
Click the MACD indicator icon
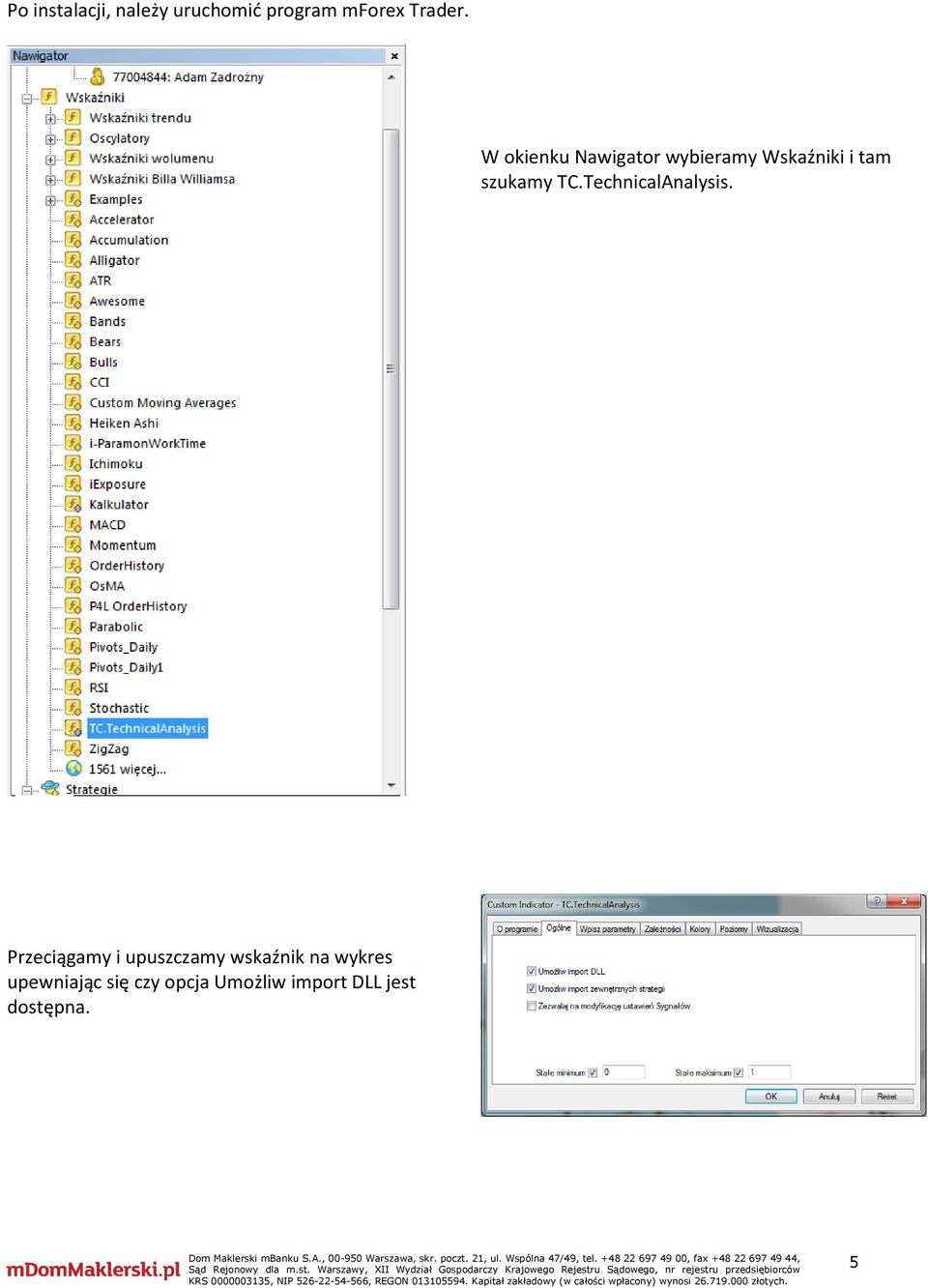coord(73,524)
